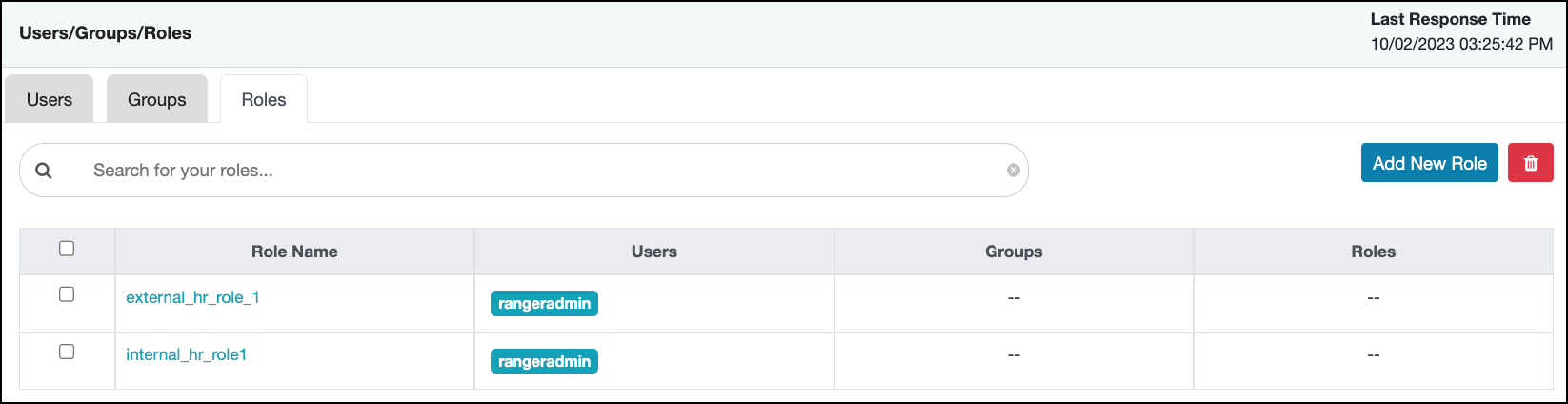Select the Roles tab

[264, 100]
